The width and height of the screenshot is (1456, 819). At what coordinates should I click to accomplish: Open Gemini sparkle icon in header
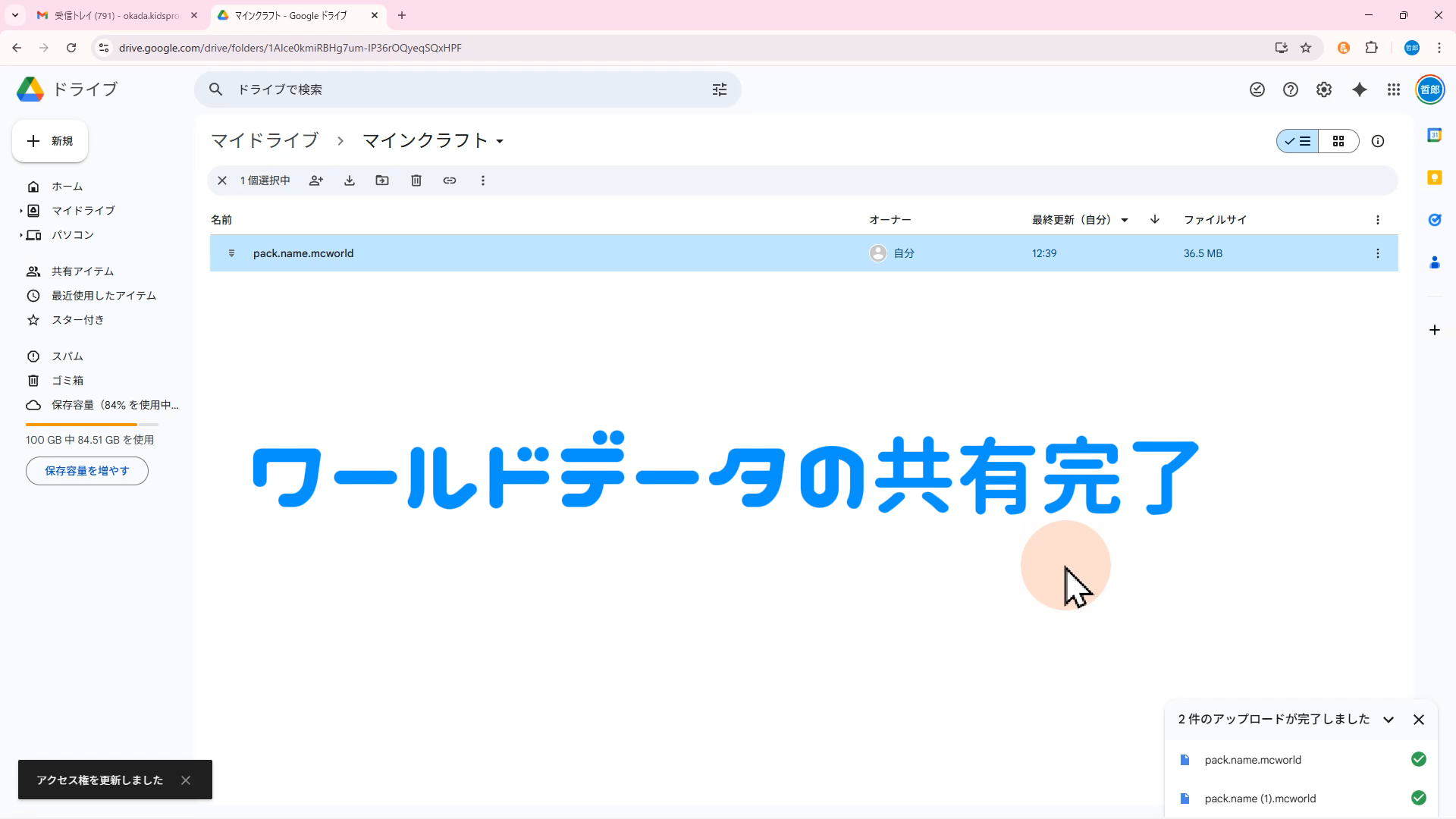coord(1360,89)
